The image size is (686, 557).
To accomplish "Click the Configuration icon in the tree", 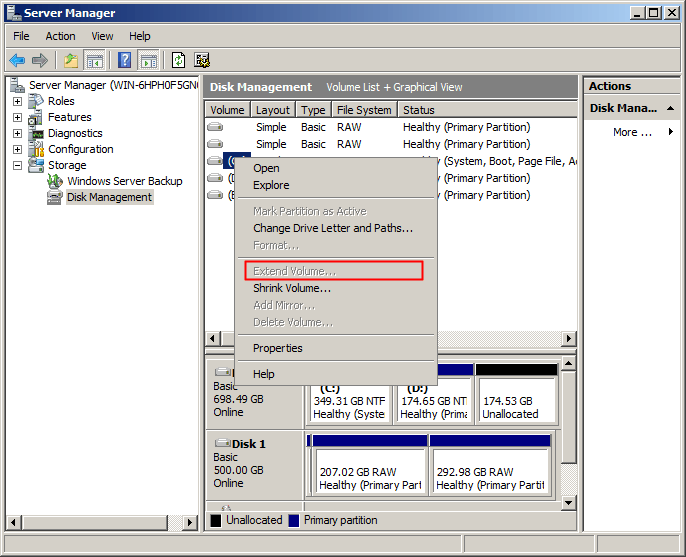I will point(36,149).
